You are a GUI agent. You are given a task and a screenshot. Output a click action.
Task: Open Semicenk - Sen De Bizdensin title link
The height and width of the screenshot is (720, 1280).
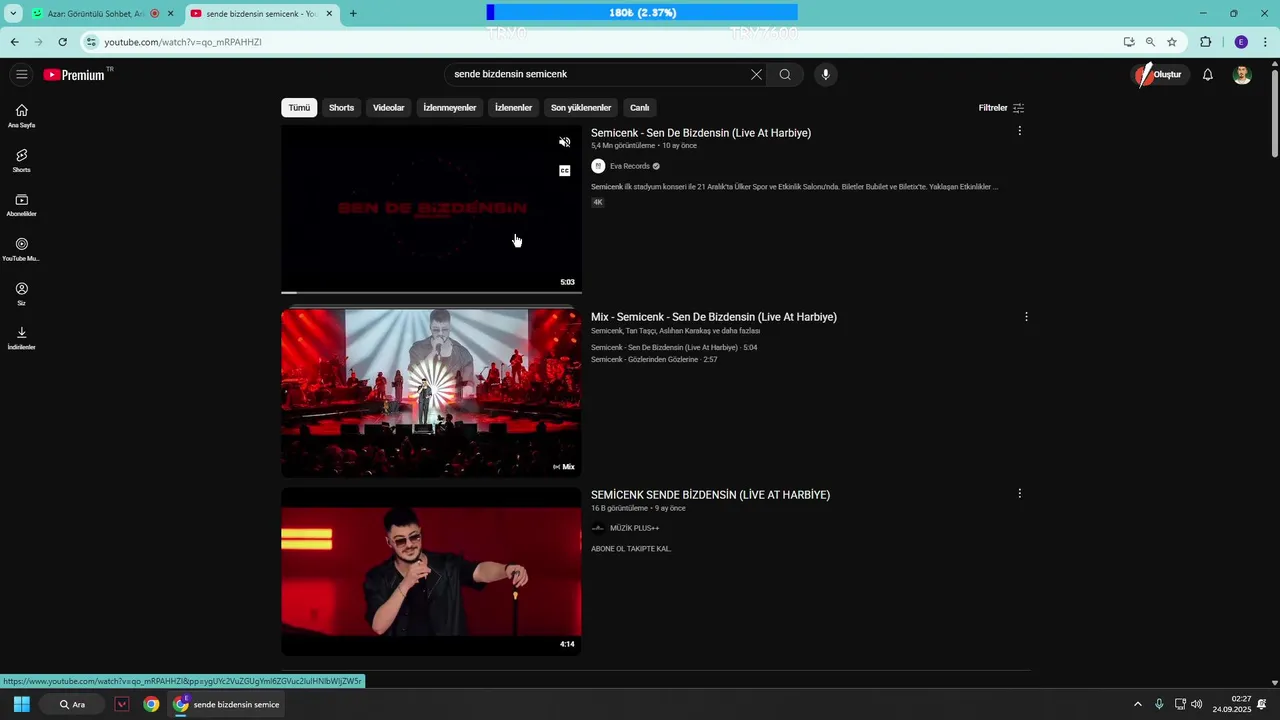700,133
